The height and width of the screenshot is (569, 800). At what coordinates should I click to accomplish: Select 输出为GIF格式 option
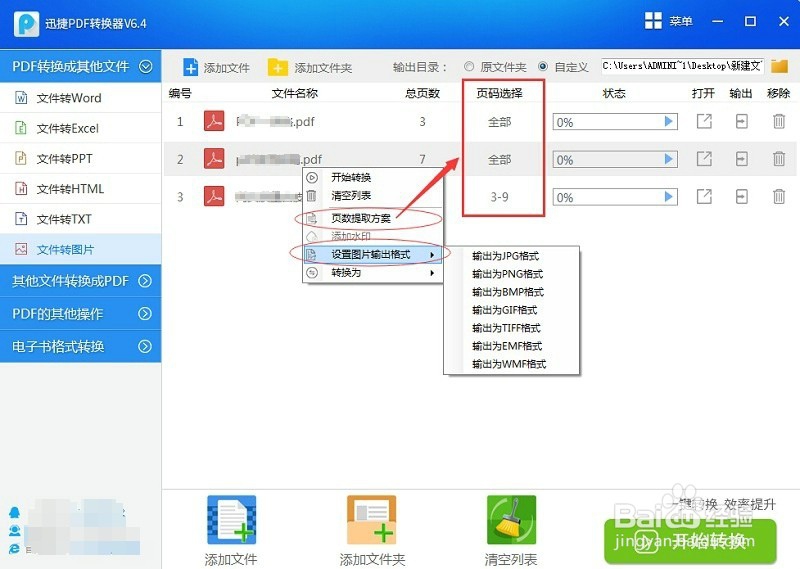512,310
